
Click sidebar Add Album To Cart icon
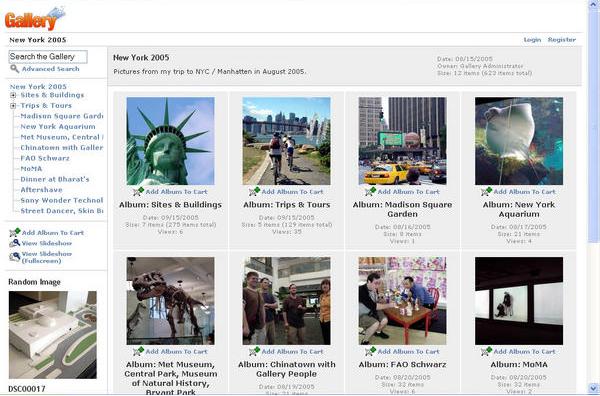(15, 232)
